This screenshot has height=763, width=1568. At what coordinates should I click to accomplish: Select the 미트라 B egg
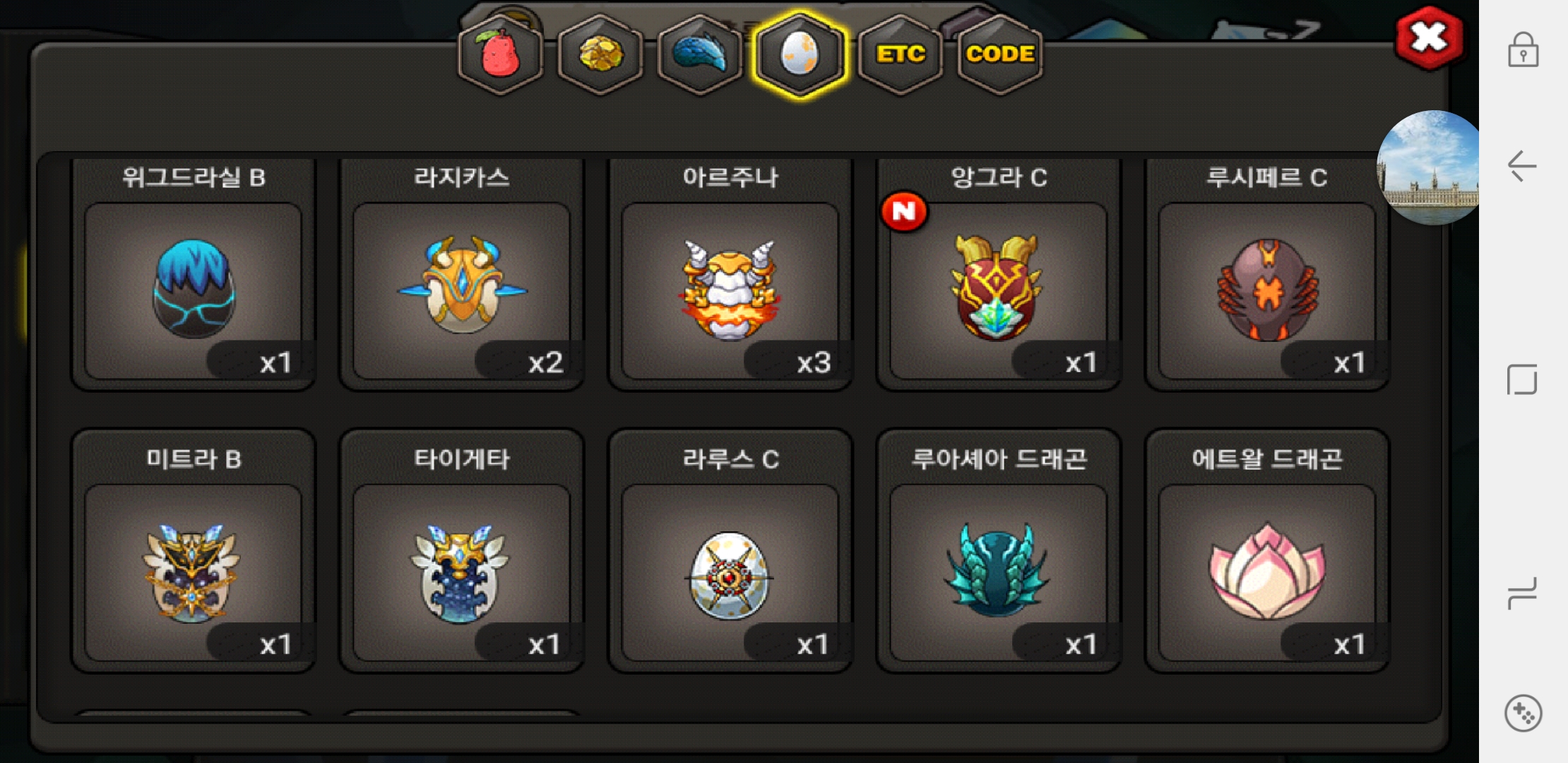click(194, 551)
